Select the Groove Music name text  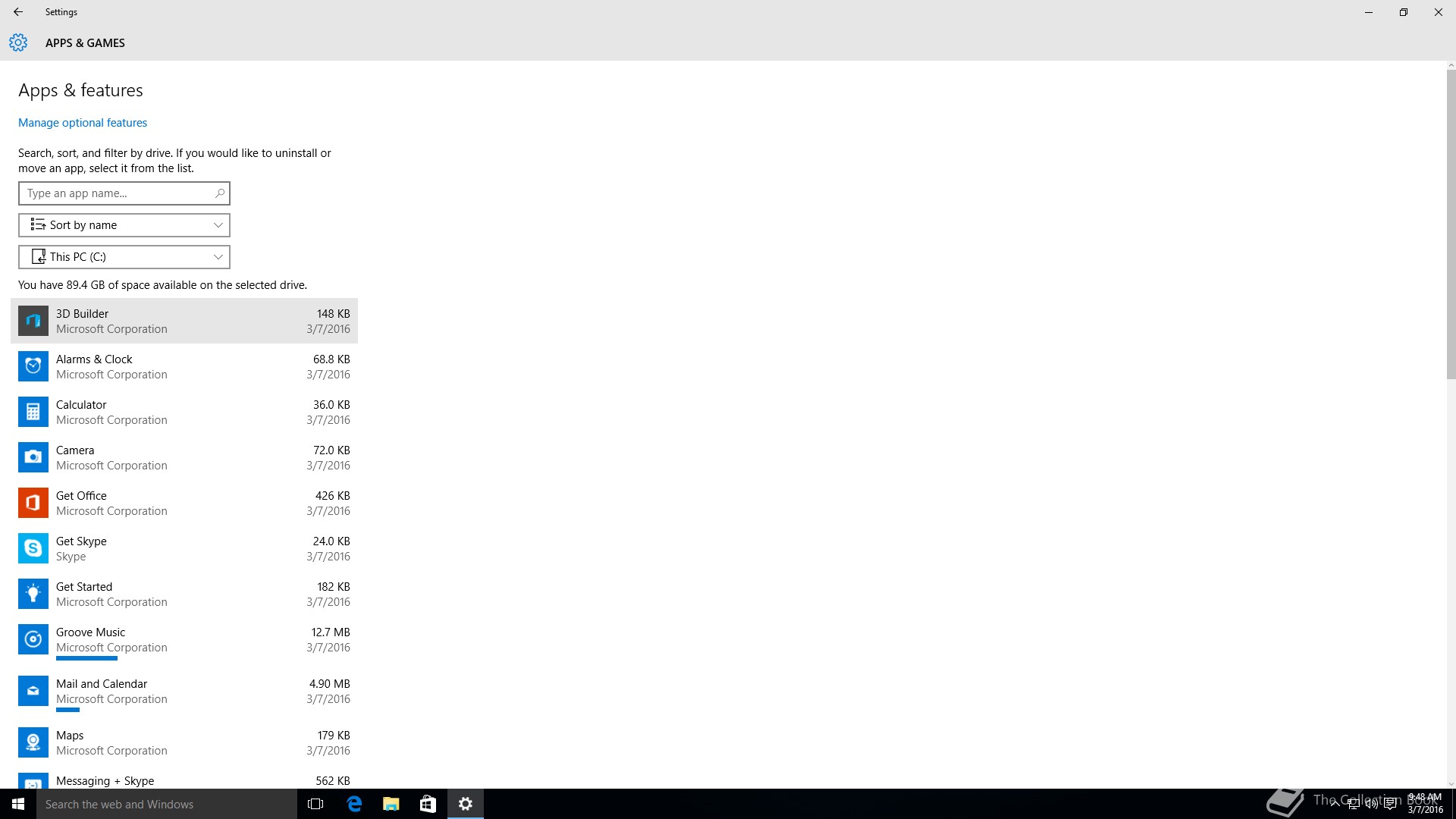(90, 632)
